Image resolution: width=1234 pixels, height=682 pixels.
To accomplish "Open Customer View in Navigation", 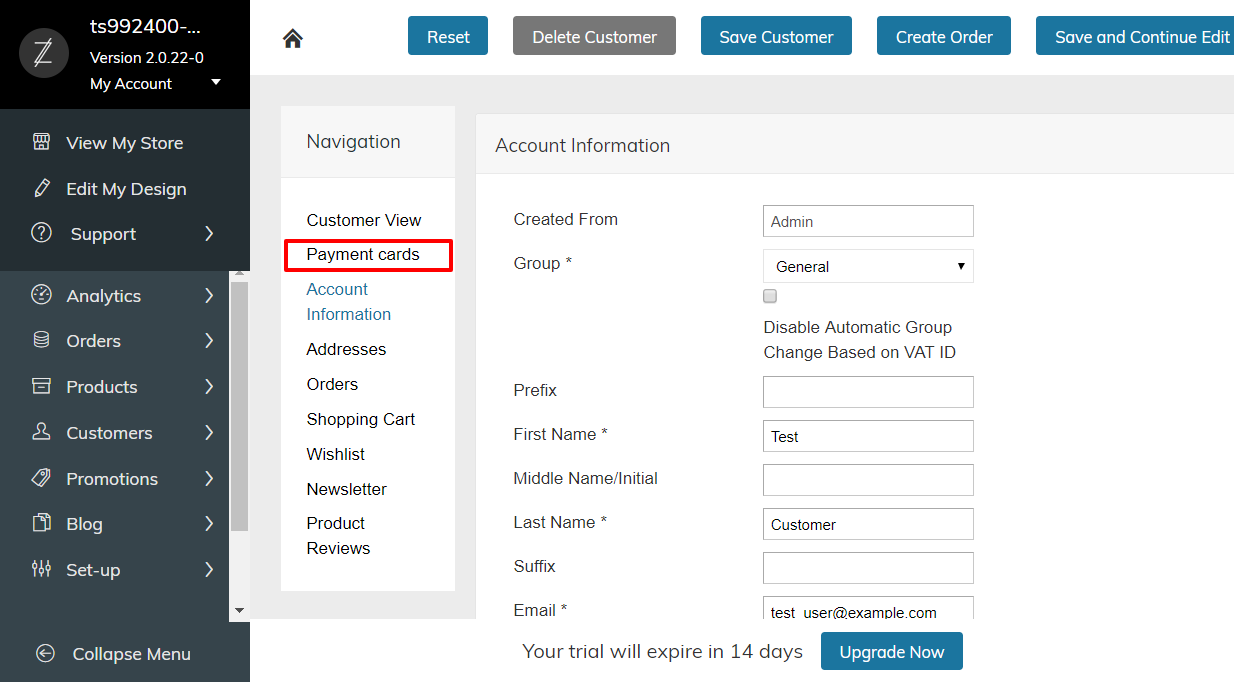I will [x=364, y=220].
